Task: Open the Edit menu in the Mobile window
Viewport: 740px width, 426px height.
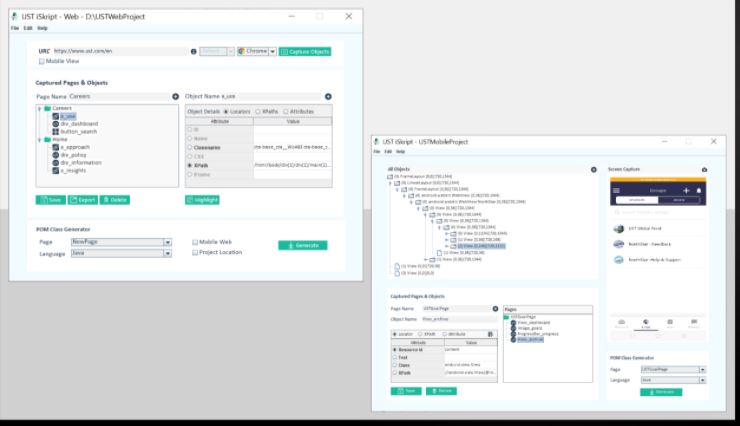Action: [x=388, y=152]
